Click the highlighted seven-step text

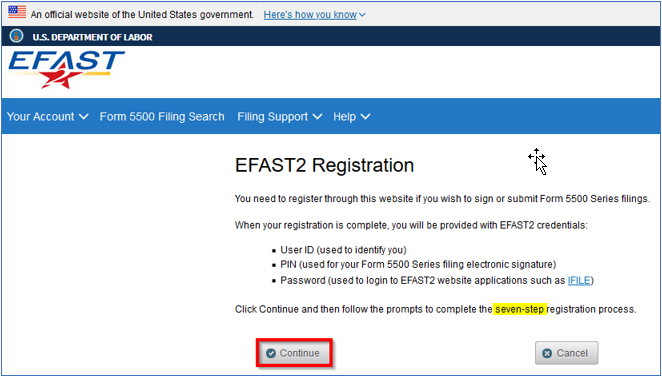point(520,309)
